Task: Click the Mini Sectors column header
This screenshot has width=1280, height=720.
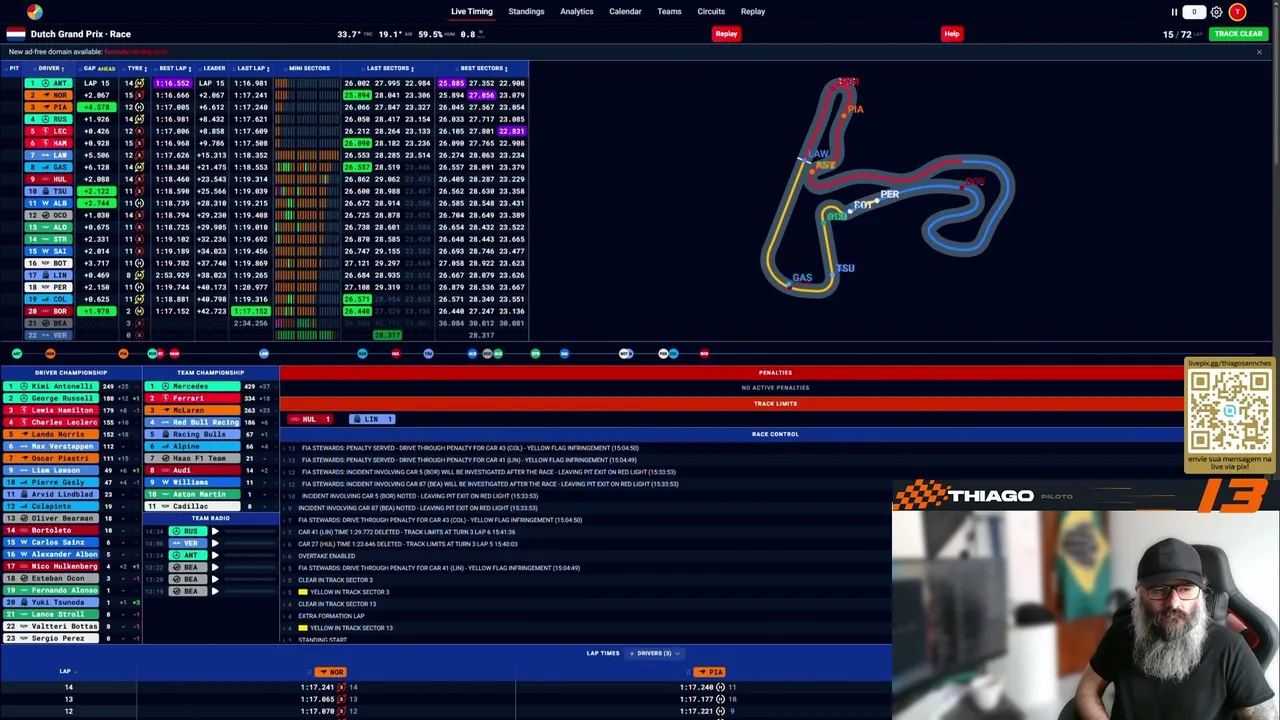Action: click(x=310, y=68)
